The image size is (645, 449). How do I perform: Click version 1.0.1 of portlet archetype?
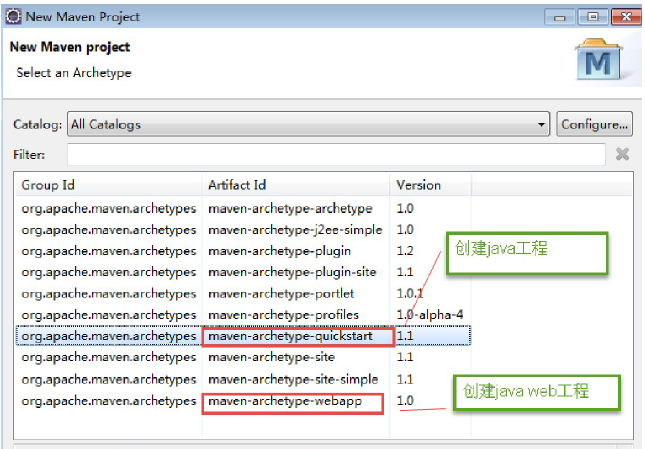tap(410, 294)
